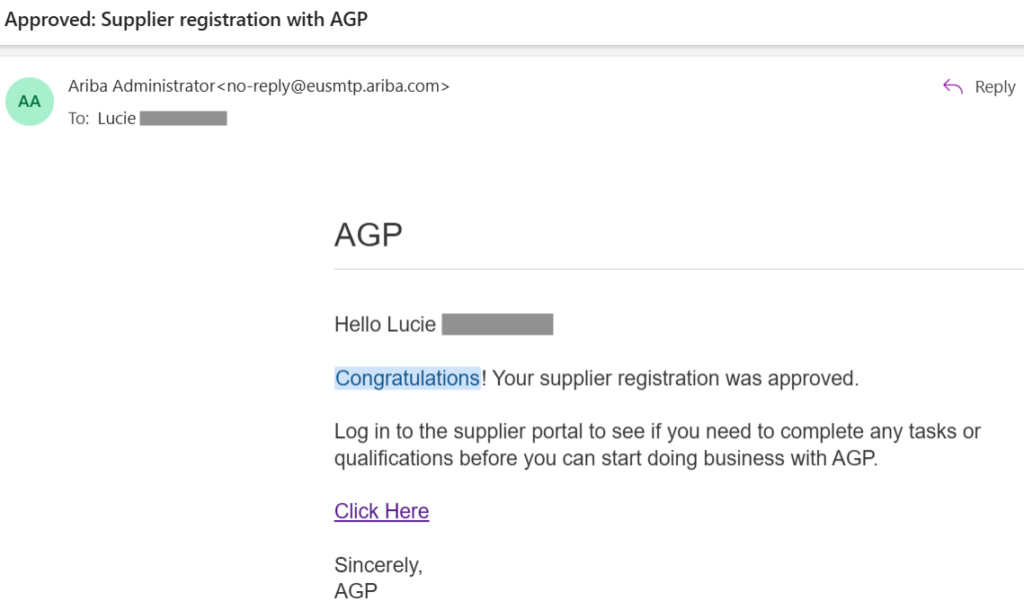This screenshot has width=1024, height=610.
Task: Click the divider line under AGP heading
Action: click(x=678, y=269)
